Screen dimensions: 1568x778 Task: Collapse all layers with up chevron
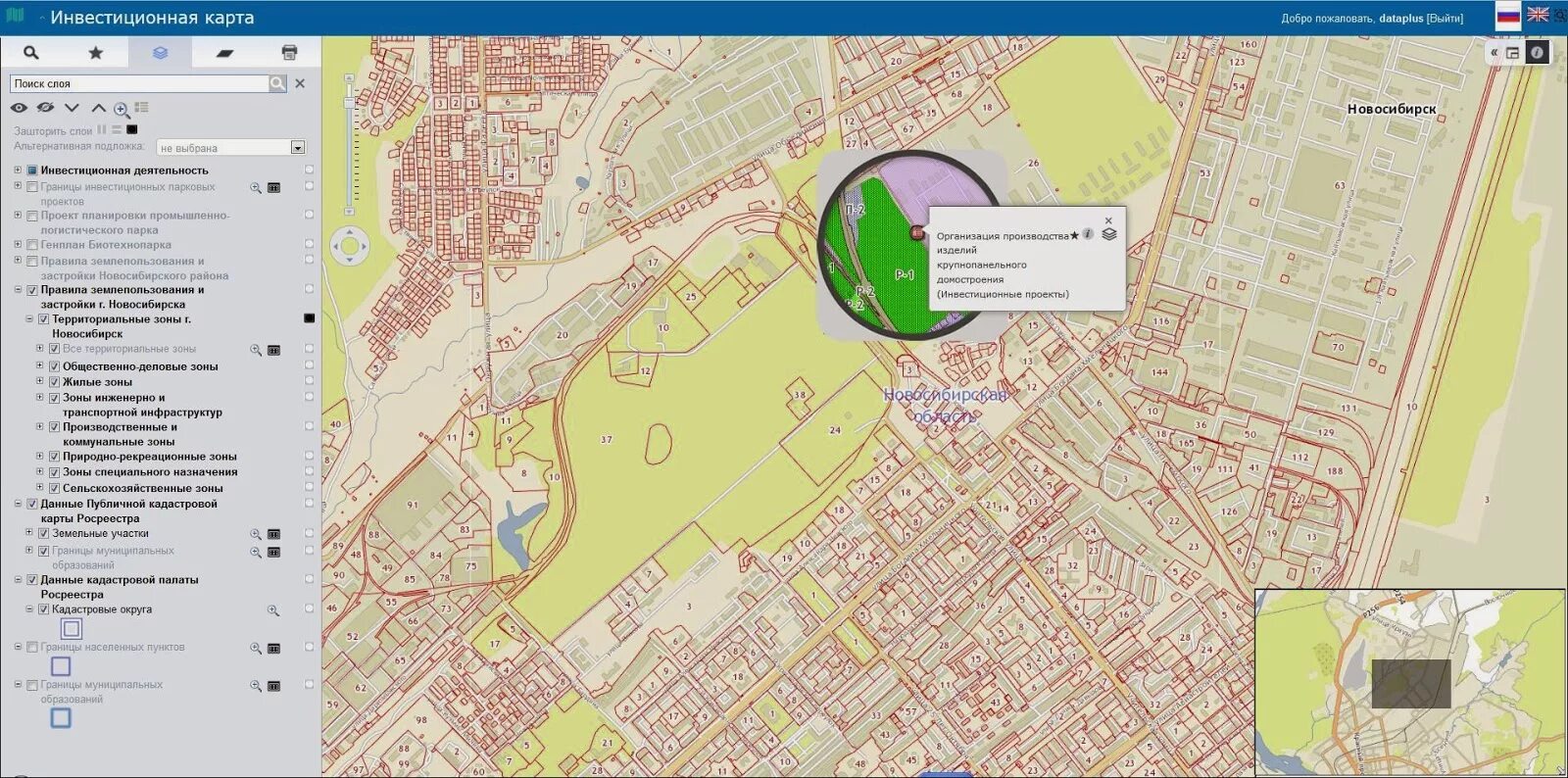98,108
